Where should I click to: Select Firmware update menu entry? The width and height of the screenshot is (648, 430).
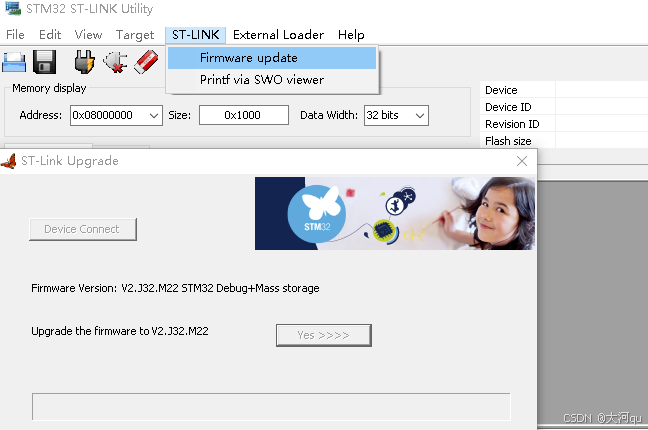(x=272, y=58)
